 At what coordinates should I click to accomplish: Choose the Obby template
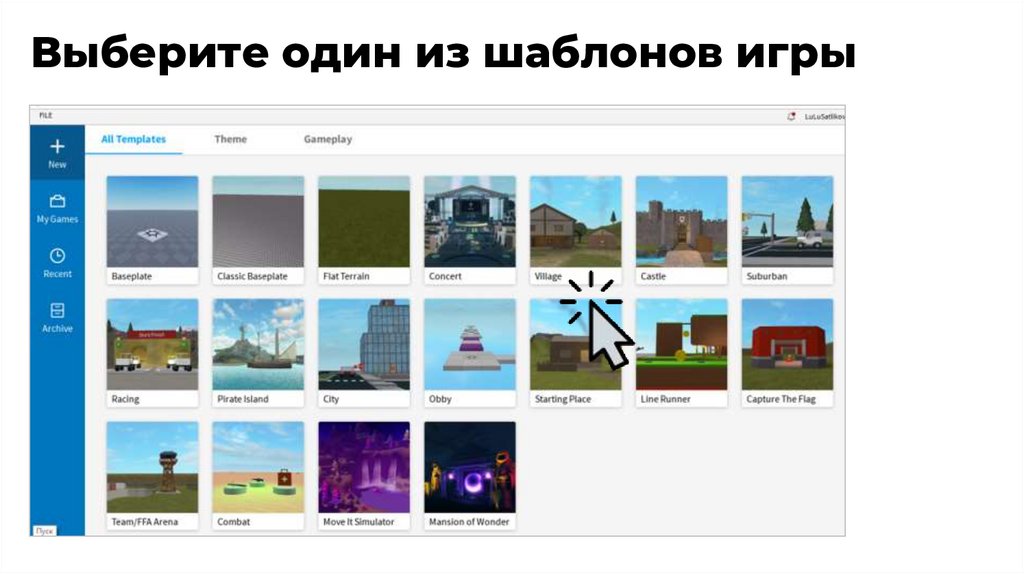tap(470, 353)
